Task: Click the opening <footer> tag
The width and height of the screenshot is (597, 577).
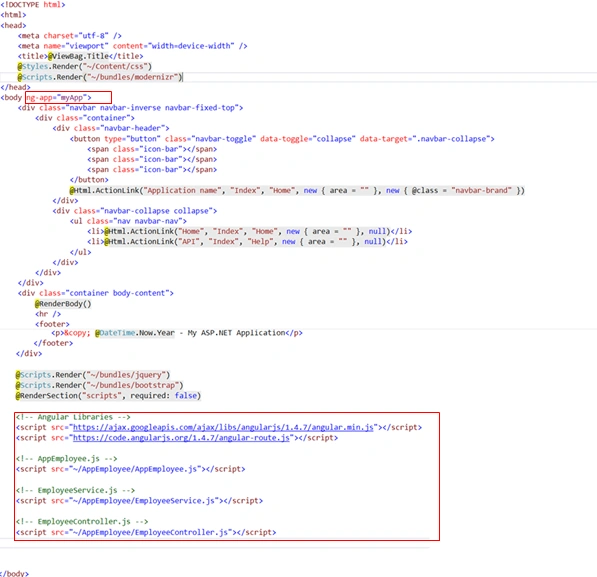Action: tap(52, 324)
